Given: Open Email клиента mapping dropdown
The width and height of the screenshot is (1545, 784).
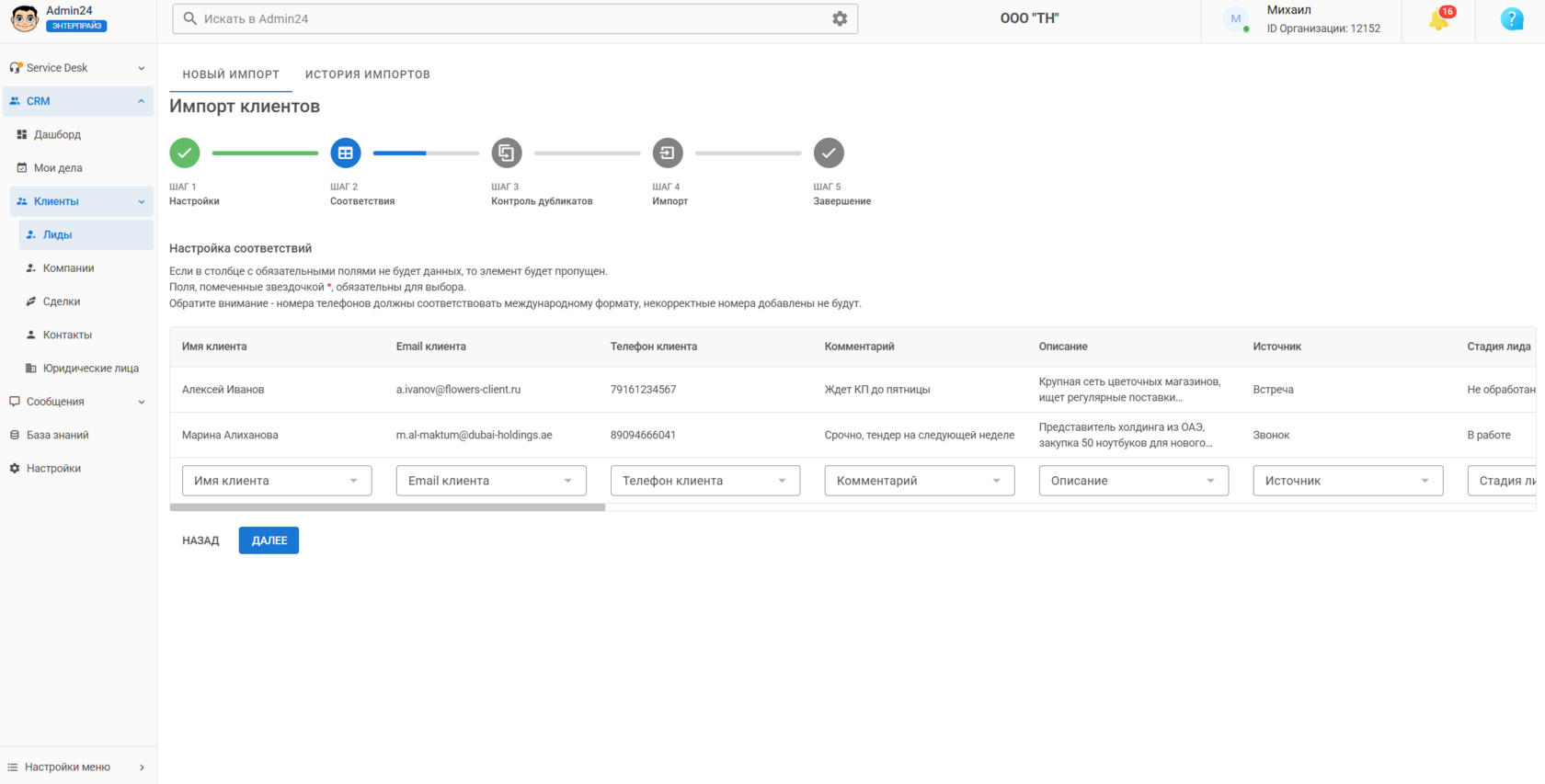Looking at the screenshot, I should 491,481.
